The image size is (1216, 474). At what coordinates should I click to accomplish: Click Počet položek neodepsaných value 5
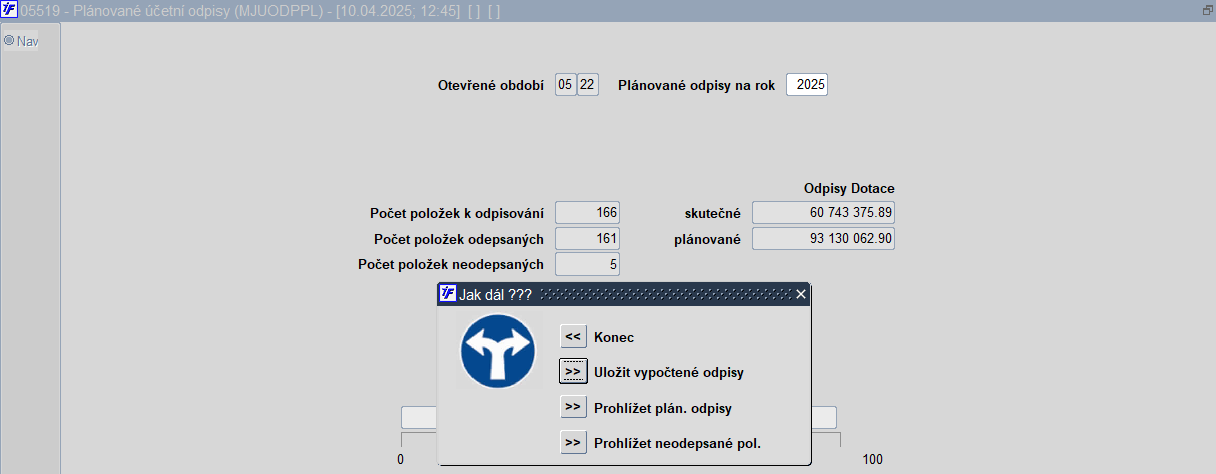coord(587,264)
